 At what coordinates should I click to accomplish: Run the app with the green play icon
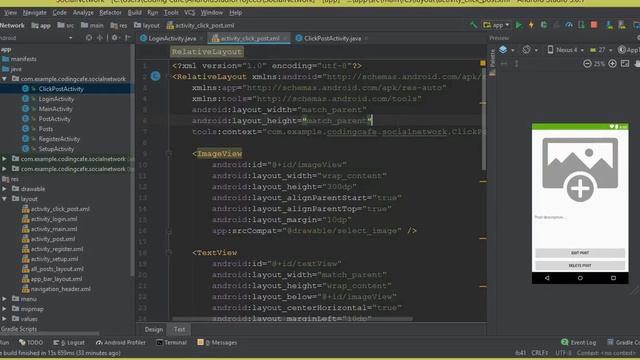click(x=519, y=25)
